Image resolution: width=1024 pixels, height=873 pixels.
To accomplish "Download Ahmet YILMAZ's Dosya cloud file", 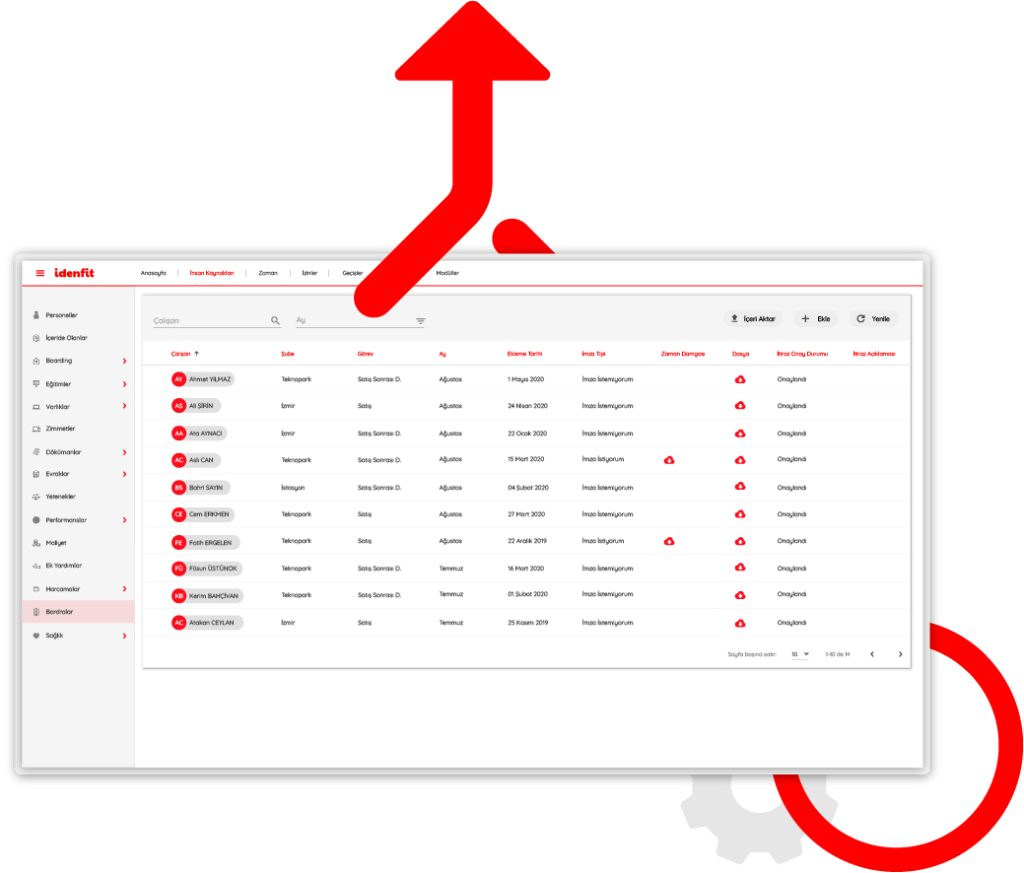I will point(740,380).
